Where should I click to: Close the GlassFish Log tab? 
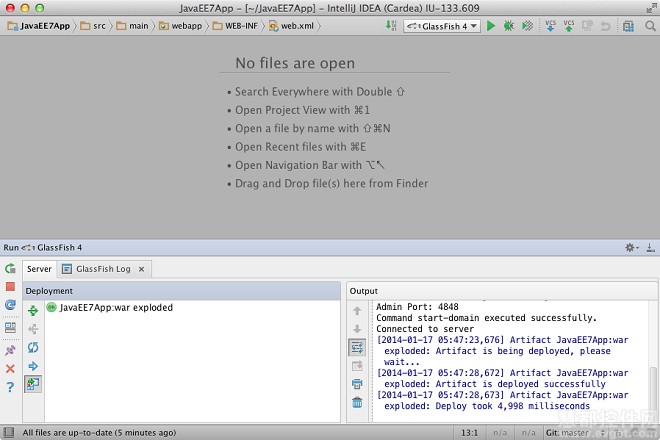click(x=141, y=269)
